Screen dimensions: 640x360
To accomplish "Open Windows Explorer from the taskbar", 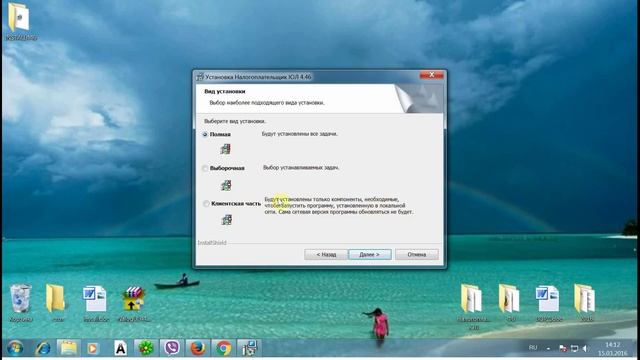I will [68, 348].
